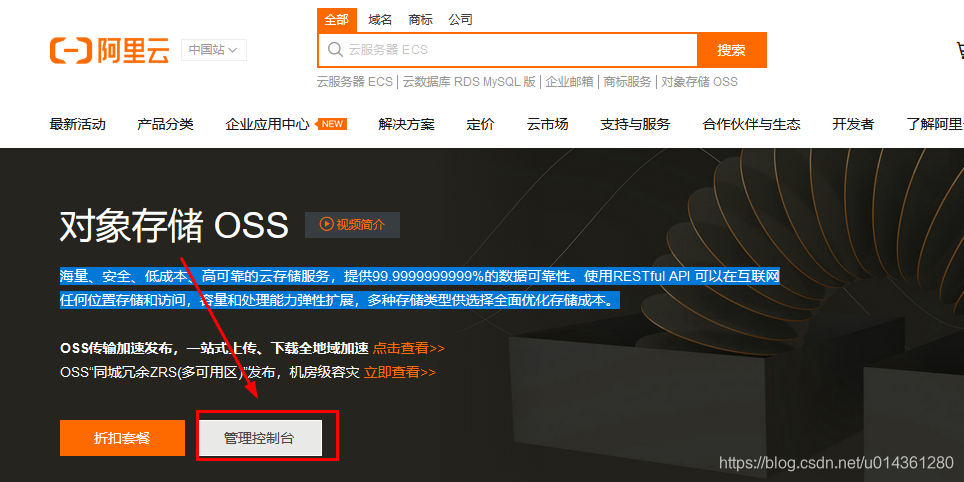The height and width of the screenshot is (482, 964).
Task: Select the 域名 search tab
Action: coord(380,20)
